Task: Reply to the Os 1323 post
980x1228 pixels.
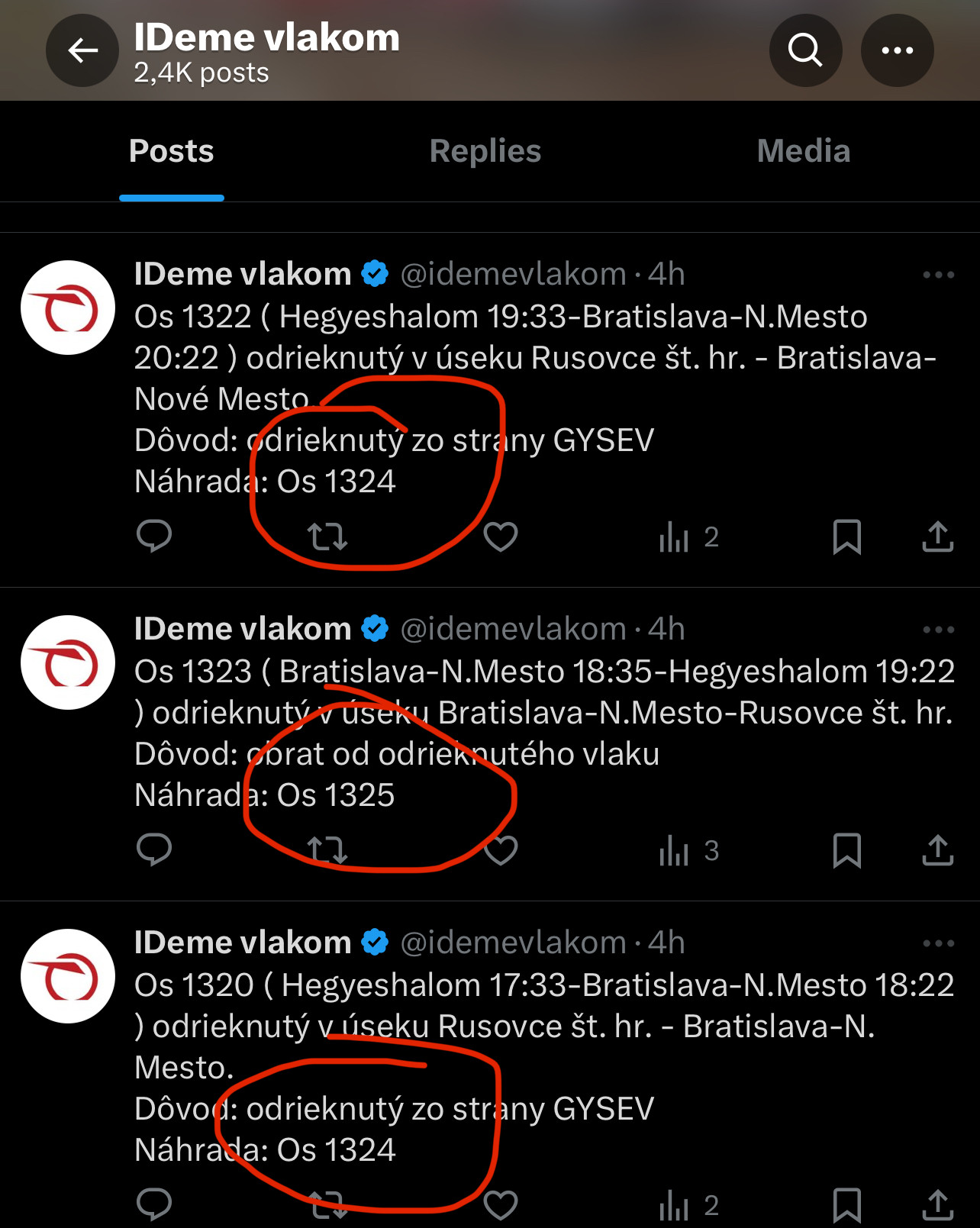Action: 154,849
